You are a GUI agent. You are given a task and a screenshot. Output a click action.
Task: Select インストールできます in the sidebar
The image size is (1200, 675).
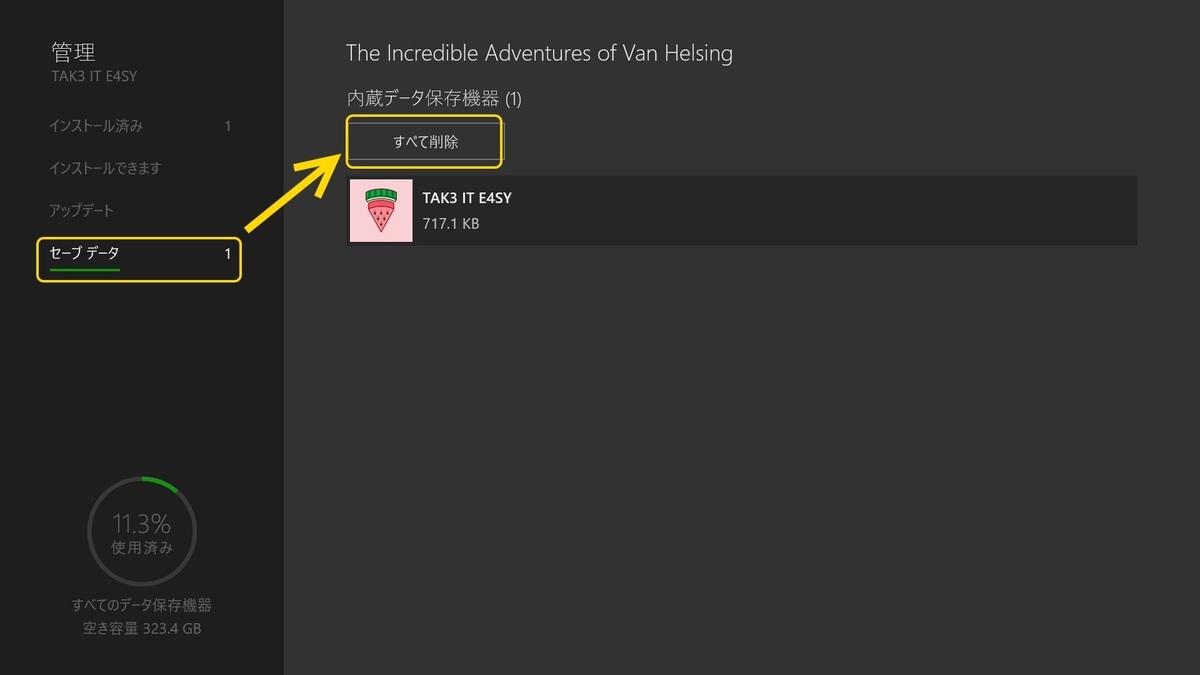click(105, 168)
